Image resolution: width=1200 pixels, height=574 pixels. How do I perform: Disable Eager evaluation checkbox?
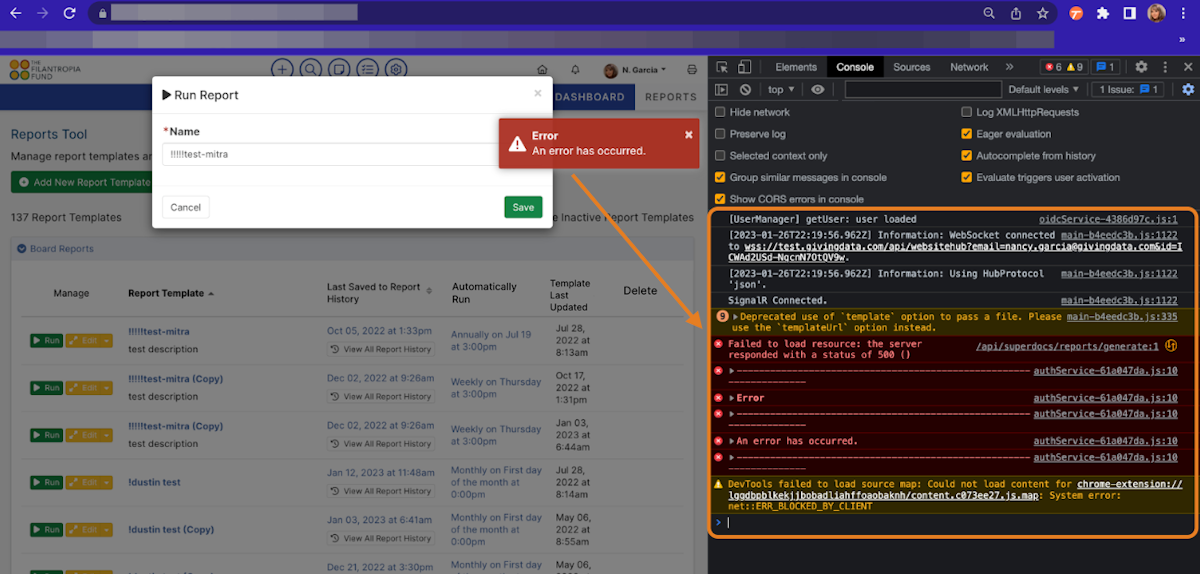[x=966, y=134]
